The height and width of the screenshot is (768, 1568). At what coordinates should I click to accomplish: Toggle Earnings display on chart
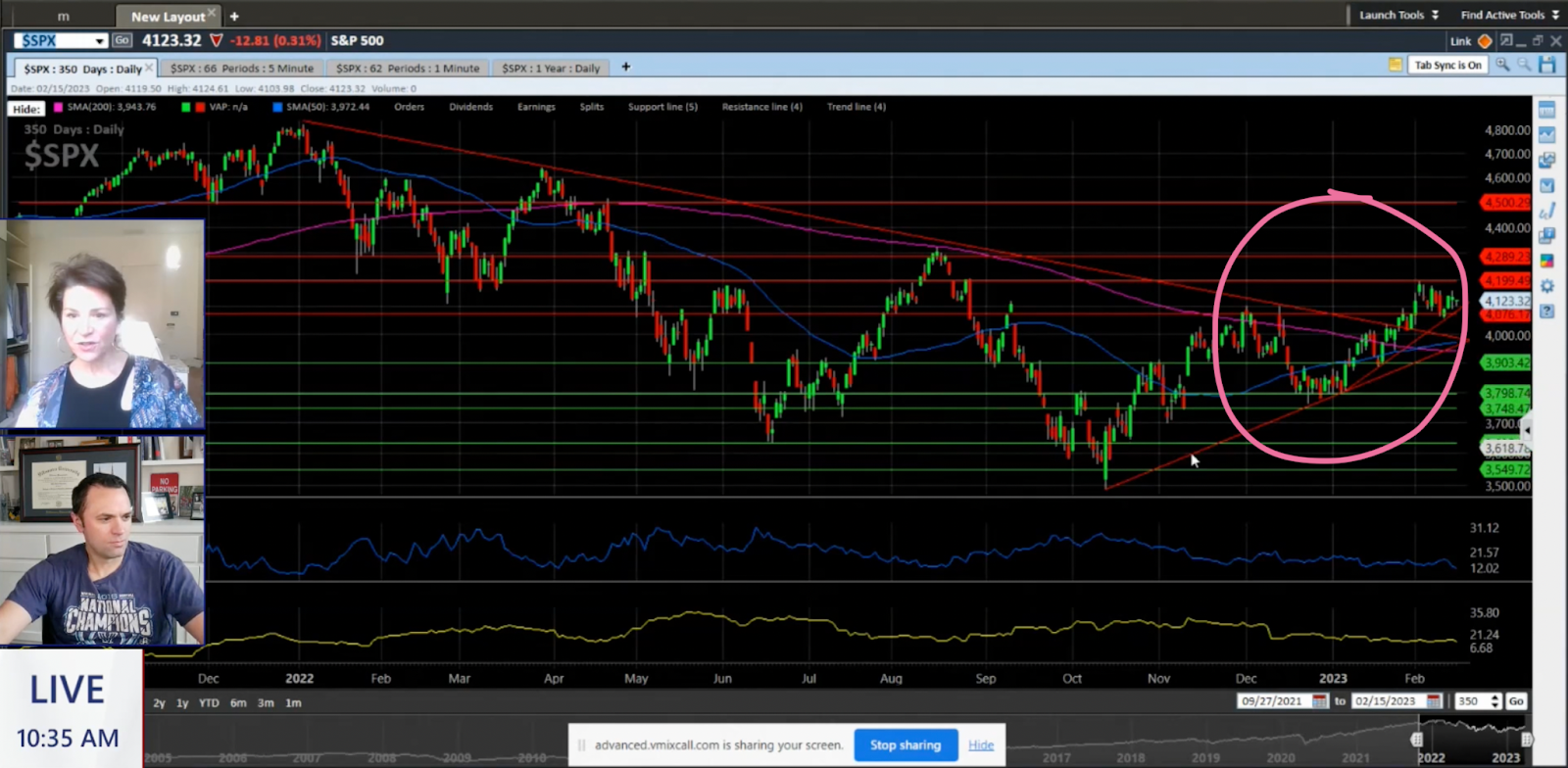[x=536, y=107]
